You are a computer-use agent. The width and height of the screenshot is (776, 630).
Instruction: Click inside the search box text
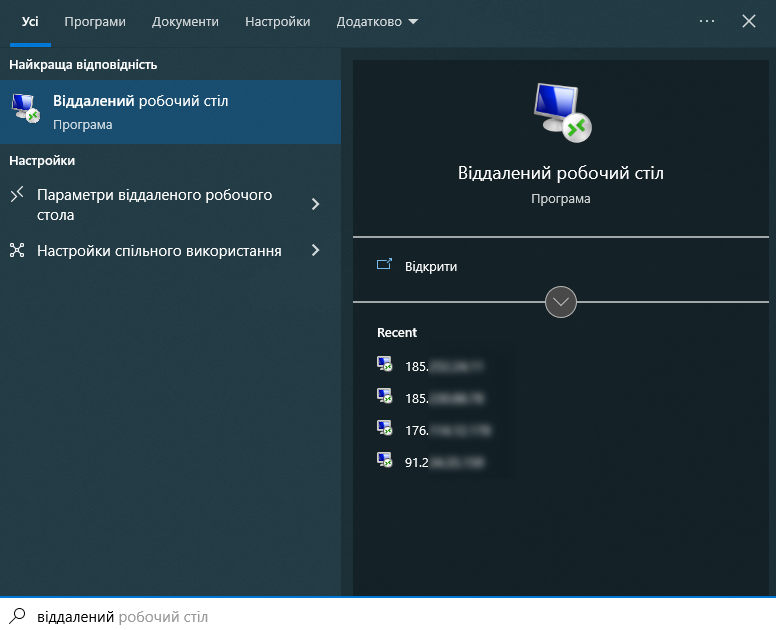coord(122,617)
